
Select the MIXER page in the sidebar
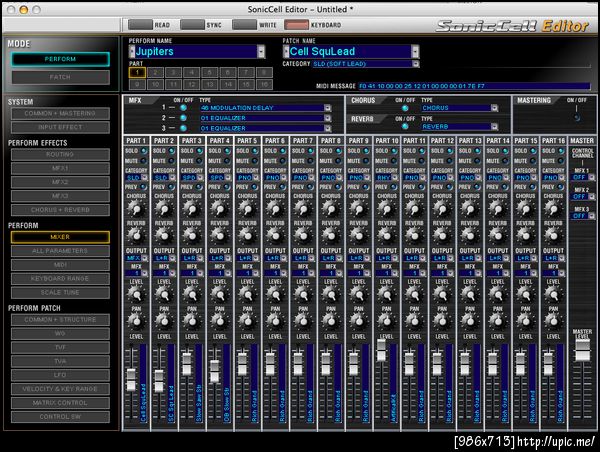[60, 237]
